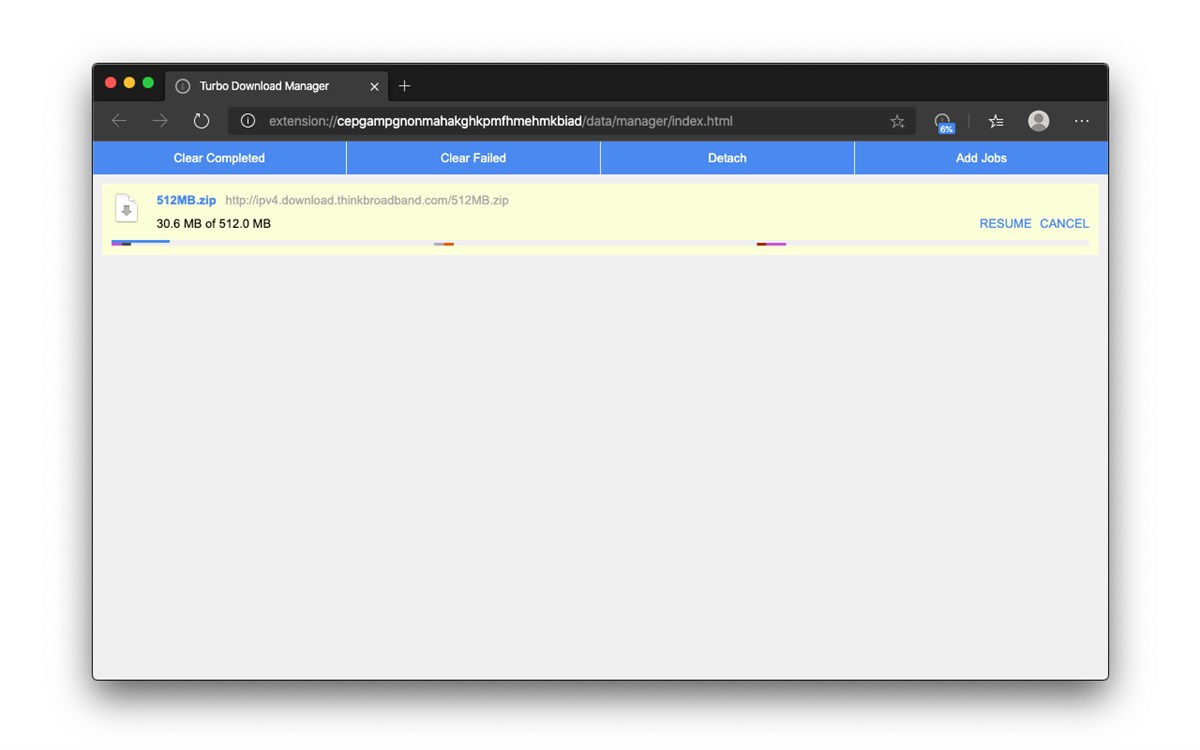Click the 512MB.zip file name
Screen dimensions: 1200x750
point(186,201)
